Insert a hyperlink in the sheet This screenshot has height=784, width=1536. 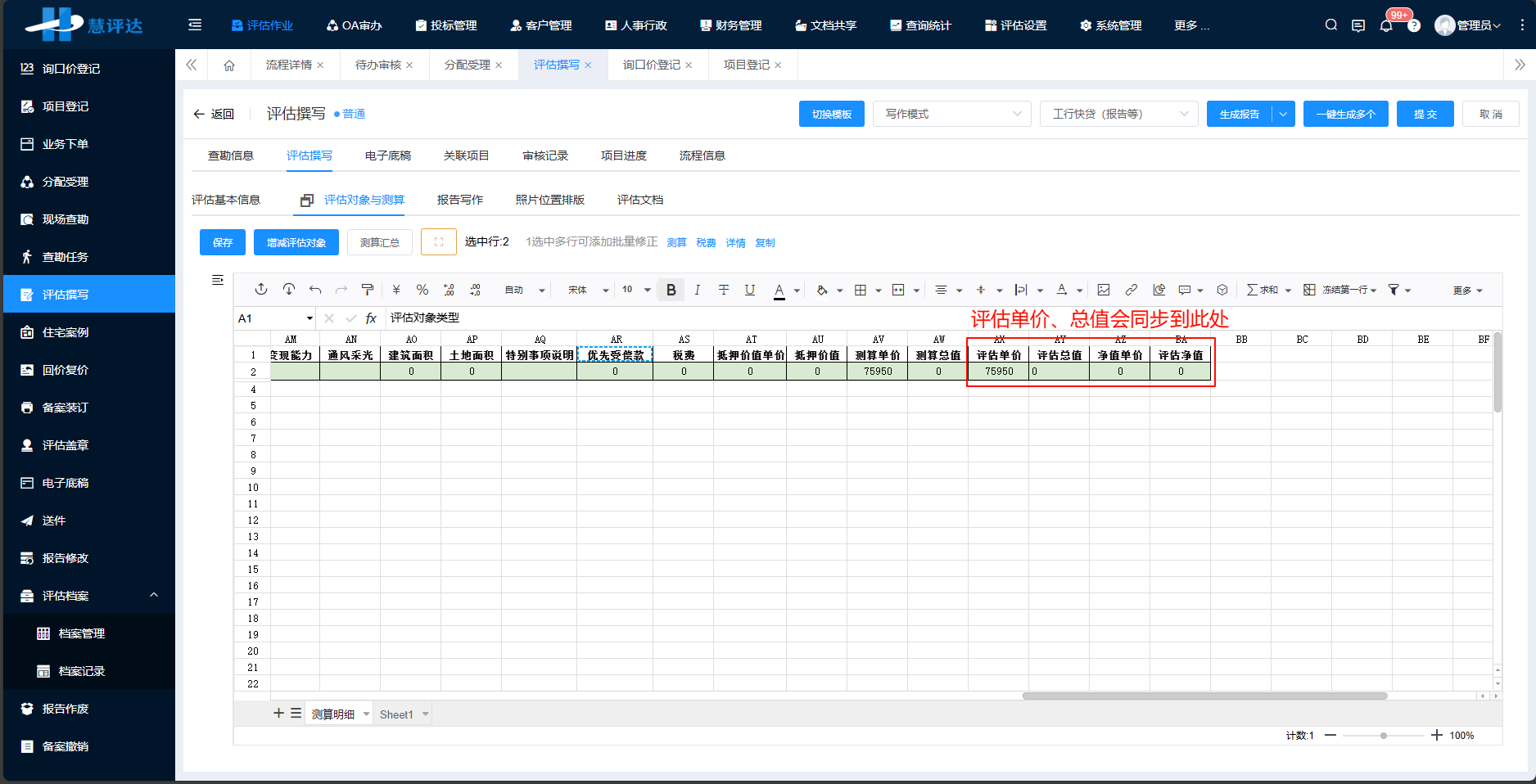pos(1132,289)
